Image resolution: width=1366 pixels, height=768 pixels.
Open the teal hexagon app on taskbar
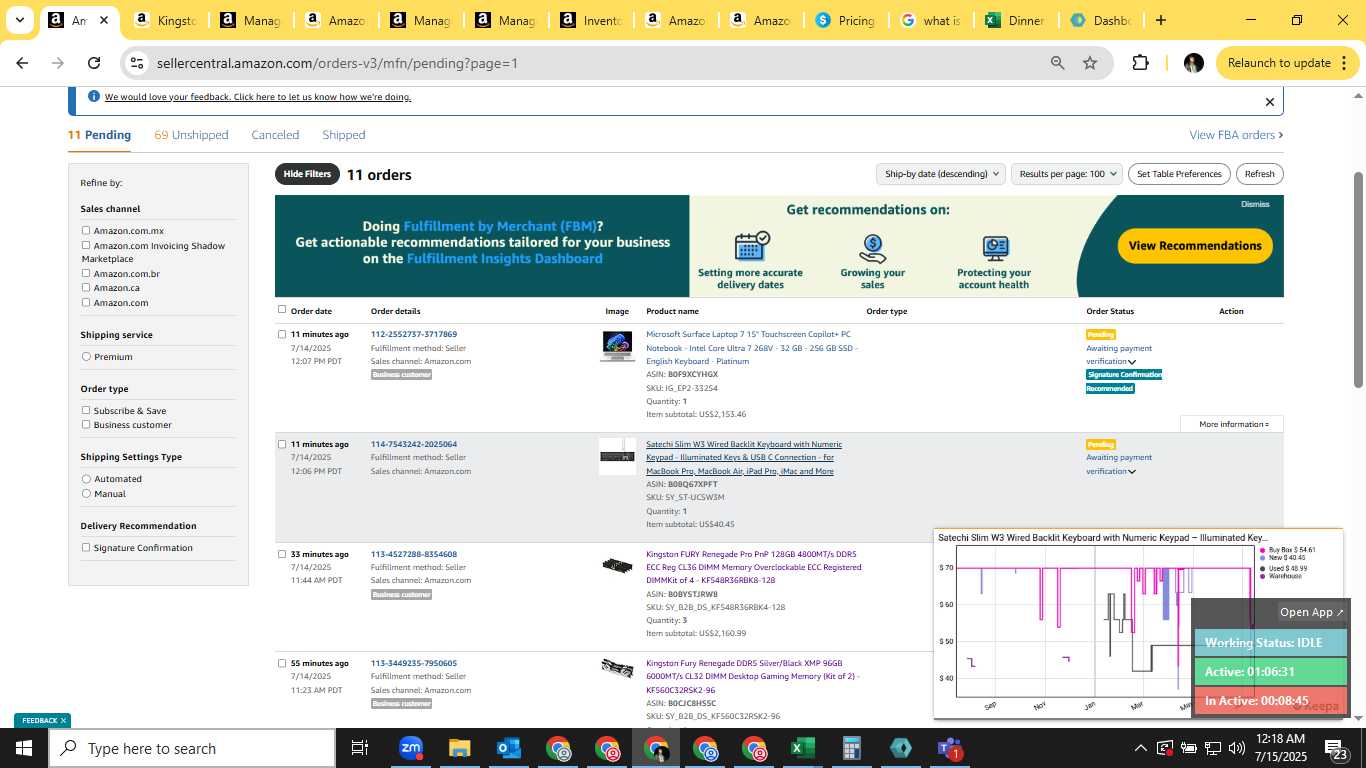(x=900, y=748)
